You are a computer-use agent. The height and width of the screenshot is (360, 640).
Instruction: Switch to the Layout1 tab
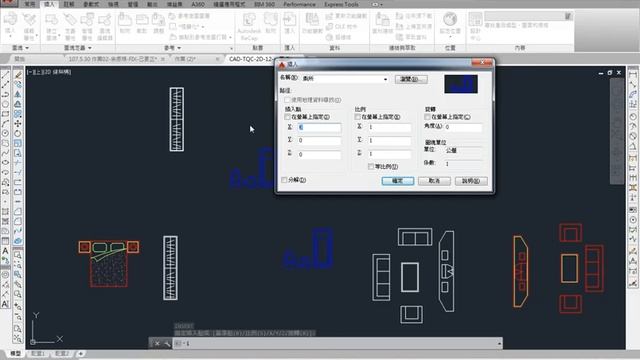pos(38,353)
